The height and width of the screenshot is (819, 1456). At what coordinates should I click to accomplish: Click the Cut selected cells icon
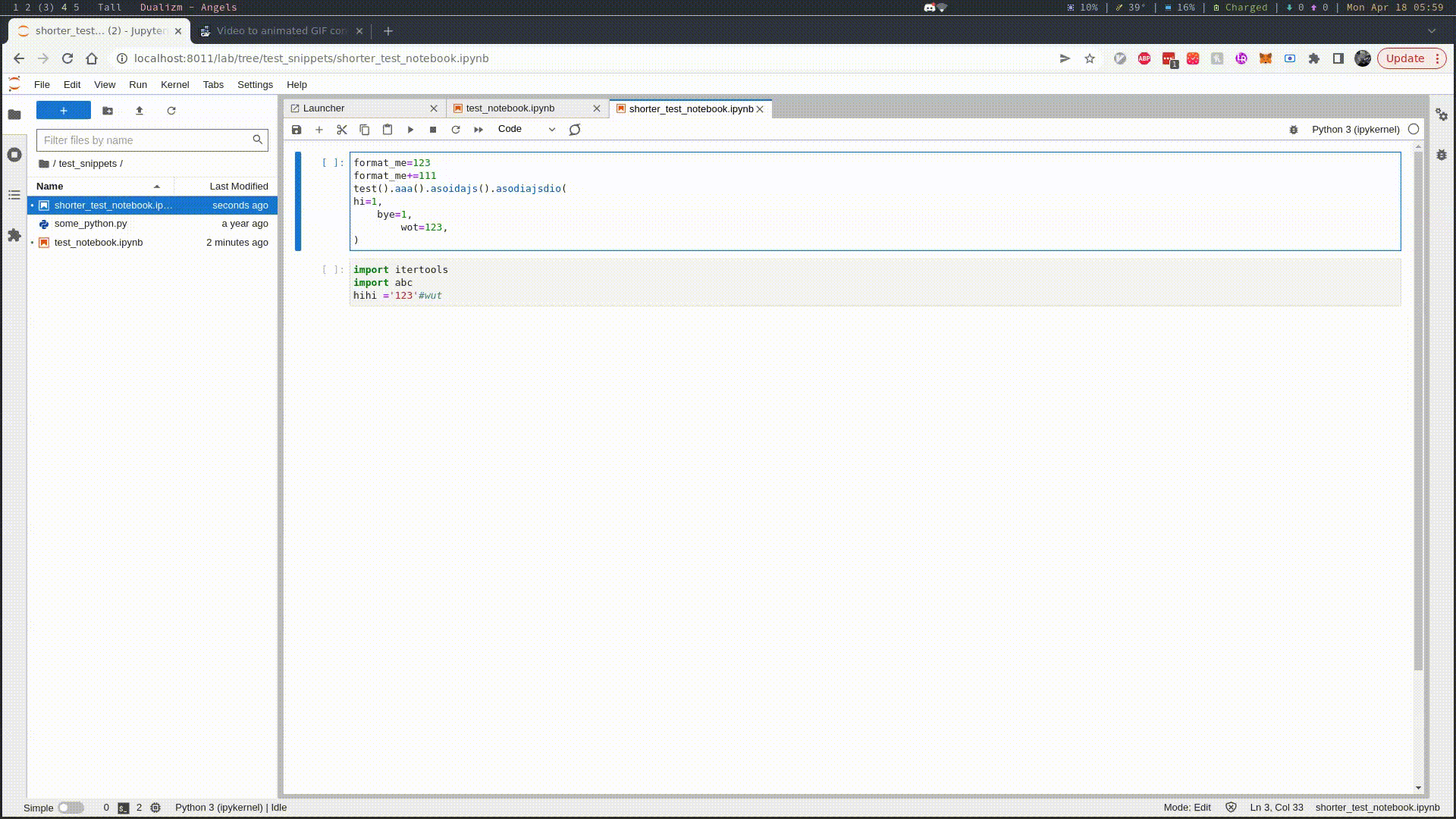pyautogui.click(x=341, y=129)
